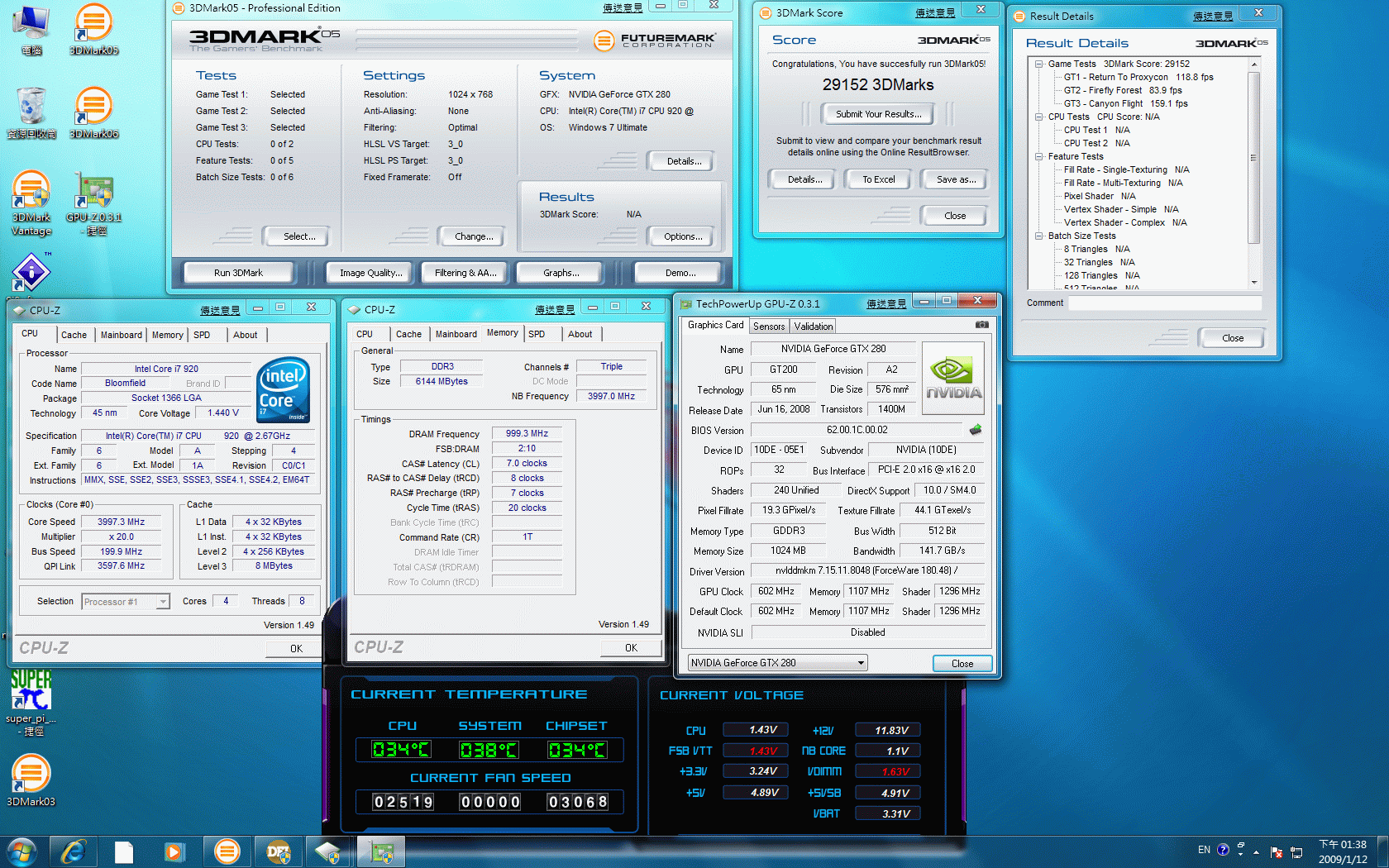The width and height of the screenshot is (1389, 868).
Task: Click the Windows Start orb
Action: (21, 851)
